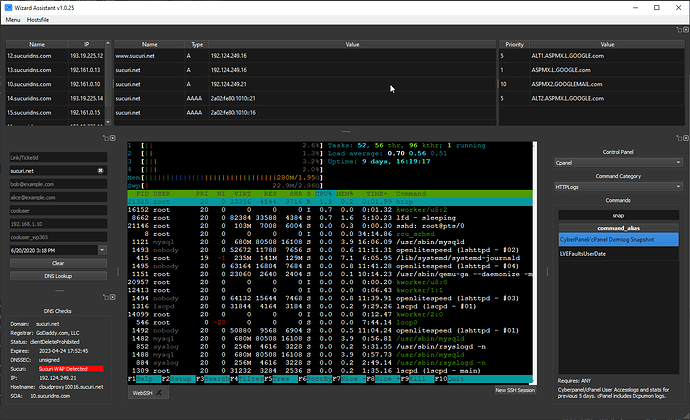690x420 pixels.
Task: Open the Menu menu
Action: [13, 20]
